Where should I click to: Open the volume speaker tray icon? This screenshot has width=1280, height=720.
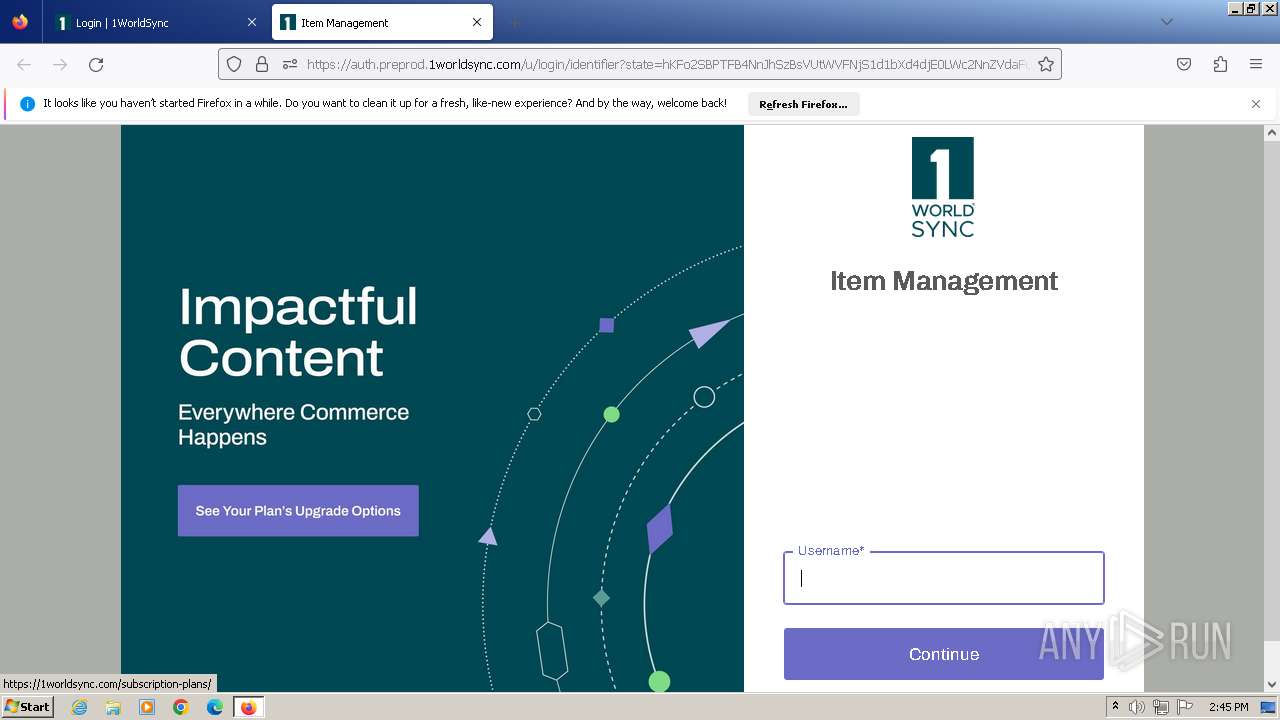pos(1137,707)
